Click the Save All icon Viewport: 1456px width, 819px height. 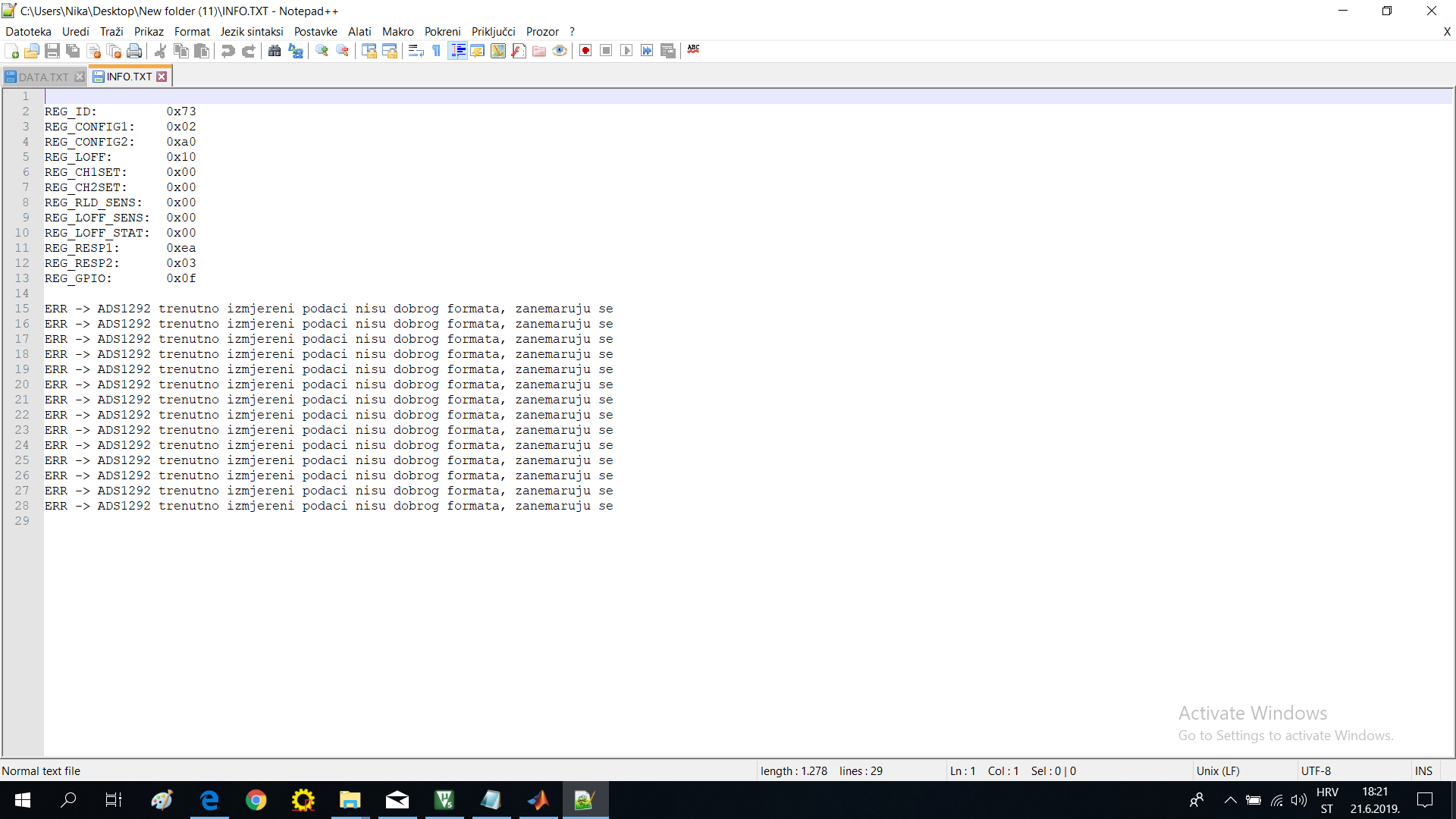(73, 51)
